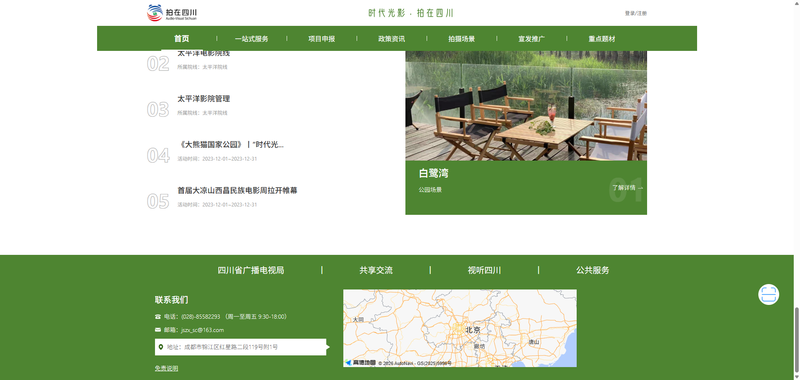Open 拍摄场景 in the top navigation
This screenshot has width=800, height=380.
[x=462, y=39]
